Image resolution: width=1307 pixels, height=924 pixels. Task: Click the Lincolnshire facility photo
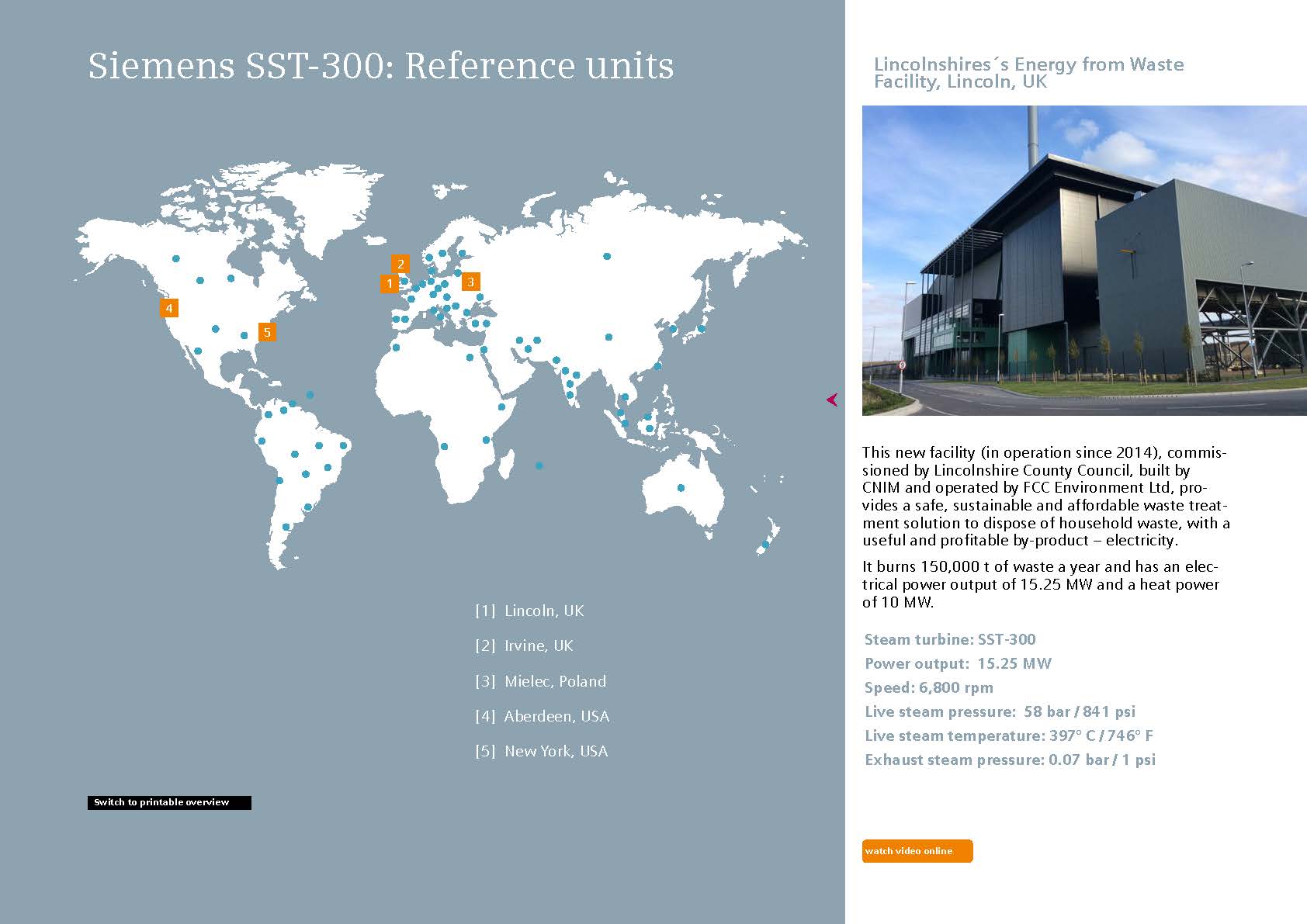click(1083, 260)
